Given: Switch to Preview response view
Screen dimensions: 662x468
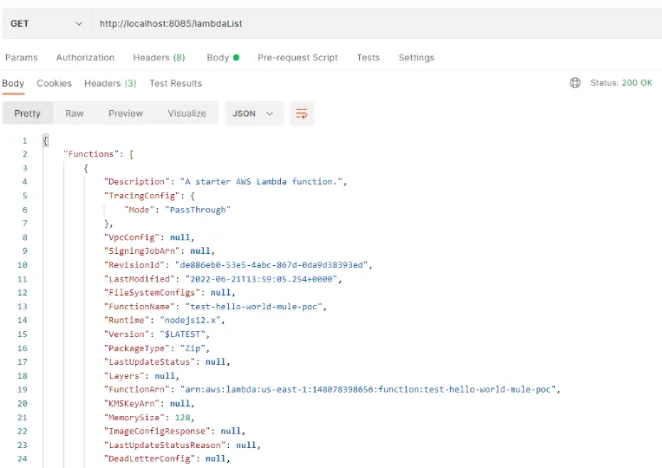Looking at the screenshot, I should 126,113.
